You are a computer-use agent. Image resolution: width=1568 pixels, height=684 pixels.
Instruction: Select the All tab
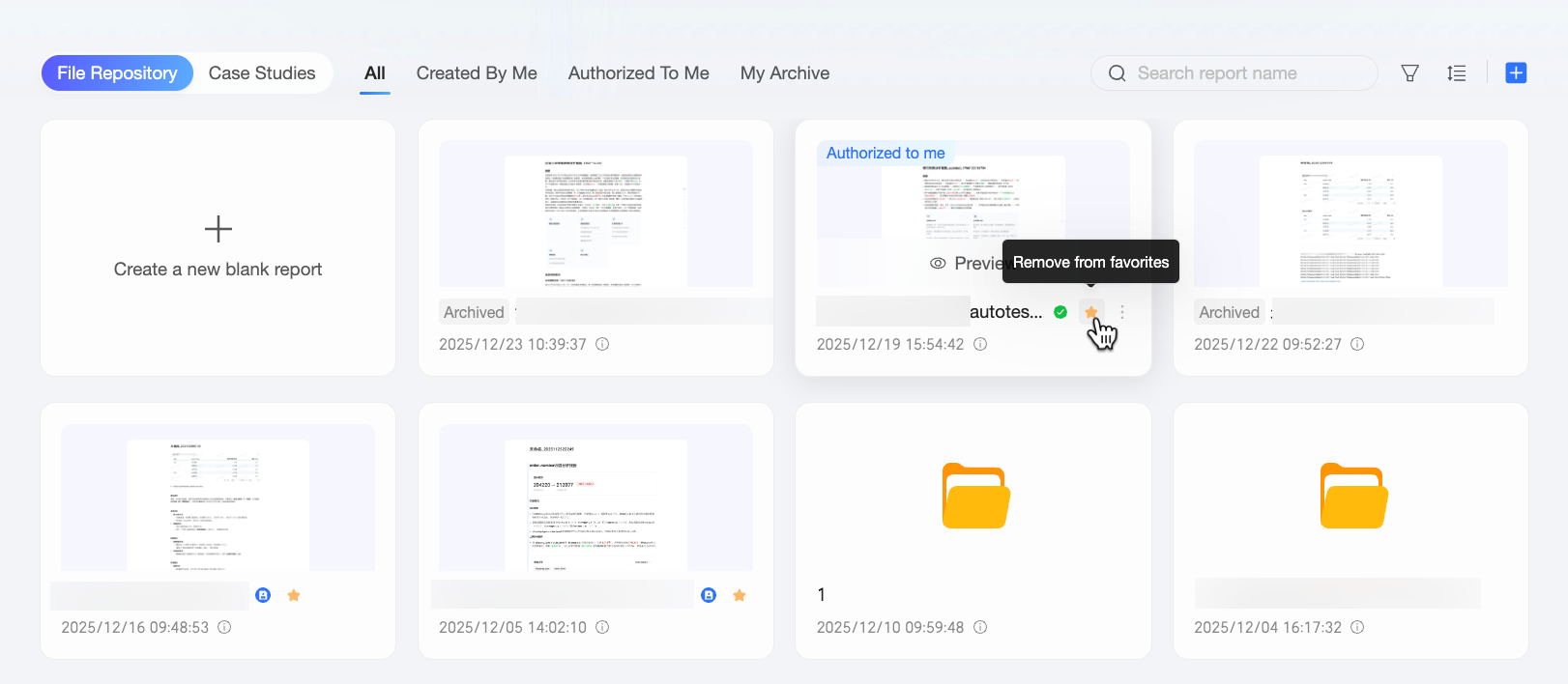[375, 73]
